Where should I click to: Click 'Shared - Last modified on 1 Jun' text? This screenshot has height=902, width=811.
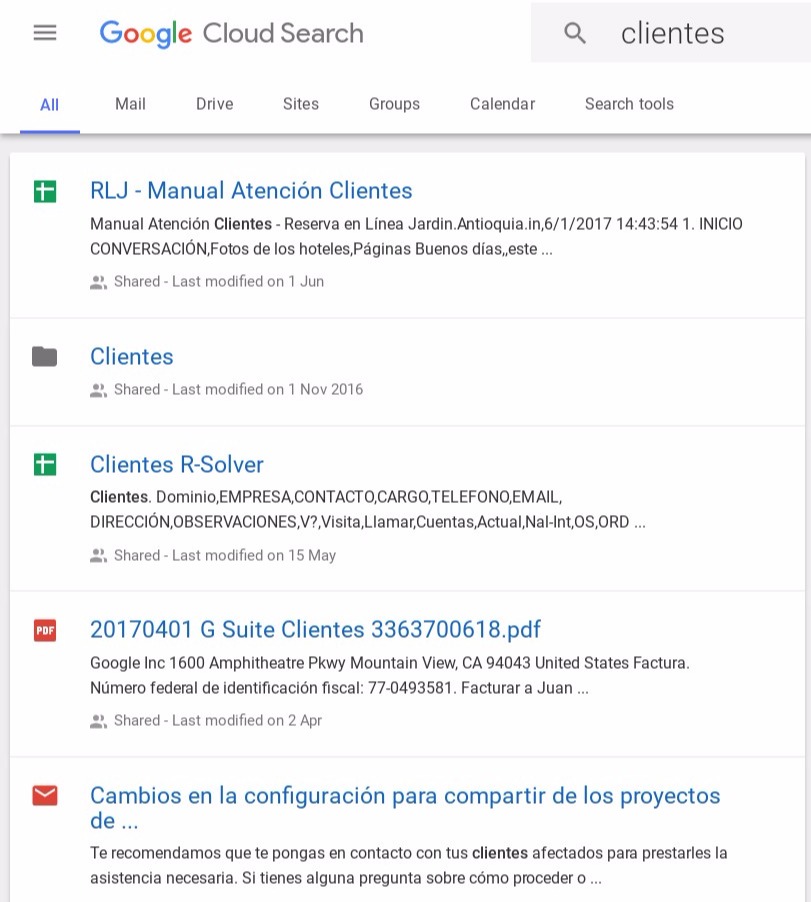pos(219,281)
